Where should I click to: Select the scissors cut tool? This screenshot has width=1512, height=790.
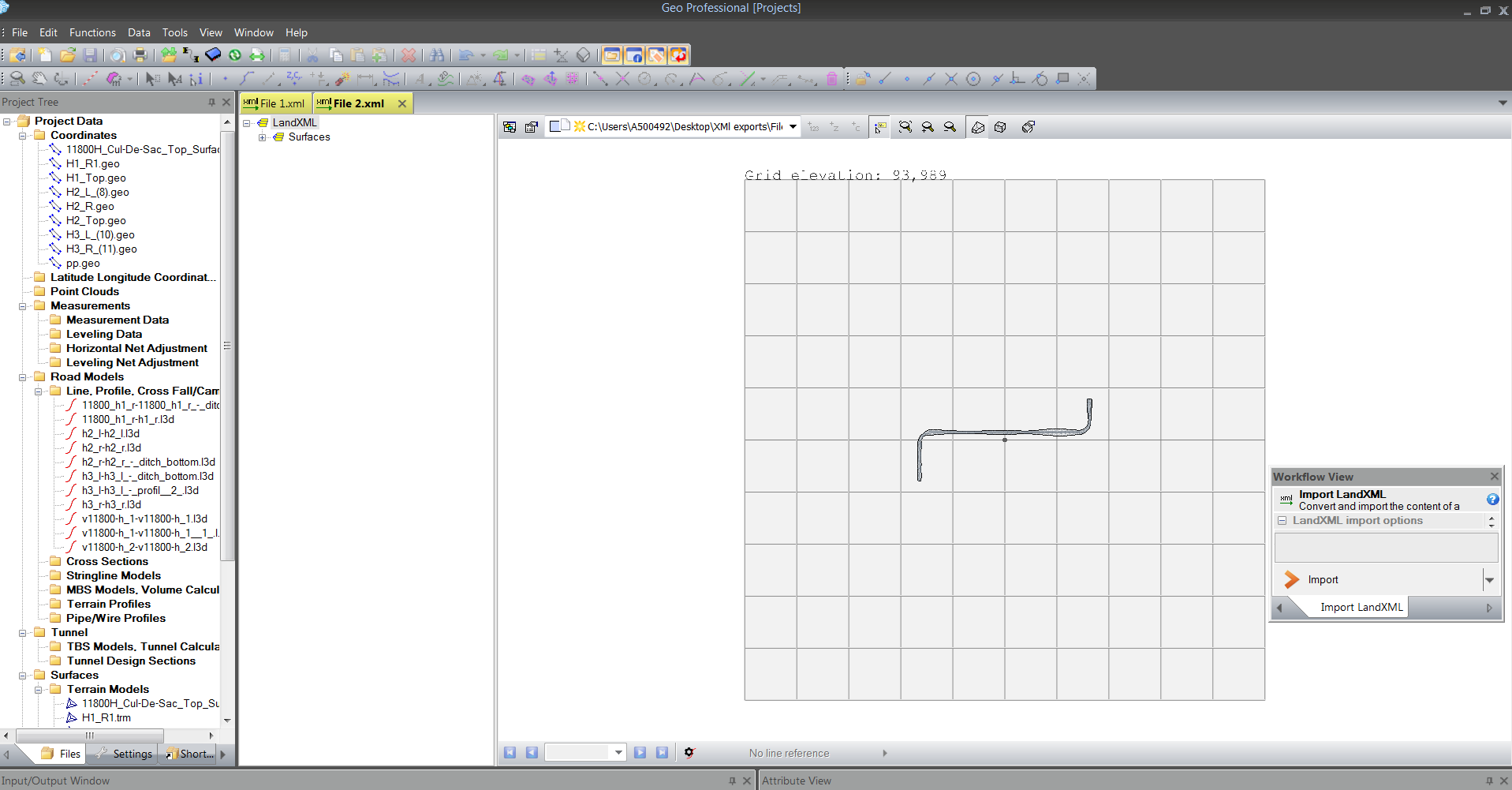tap(313, 55)
